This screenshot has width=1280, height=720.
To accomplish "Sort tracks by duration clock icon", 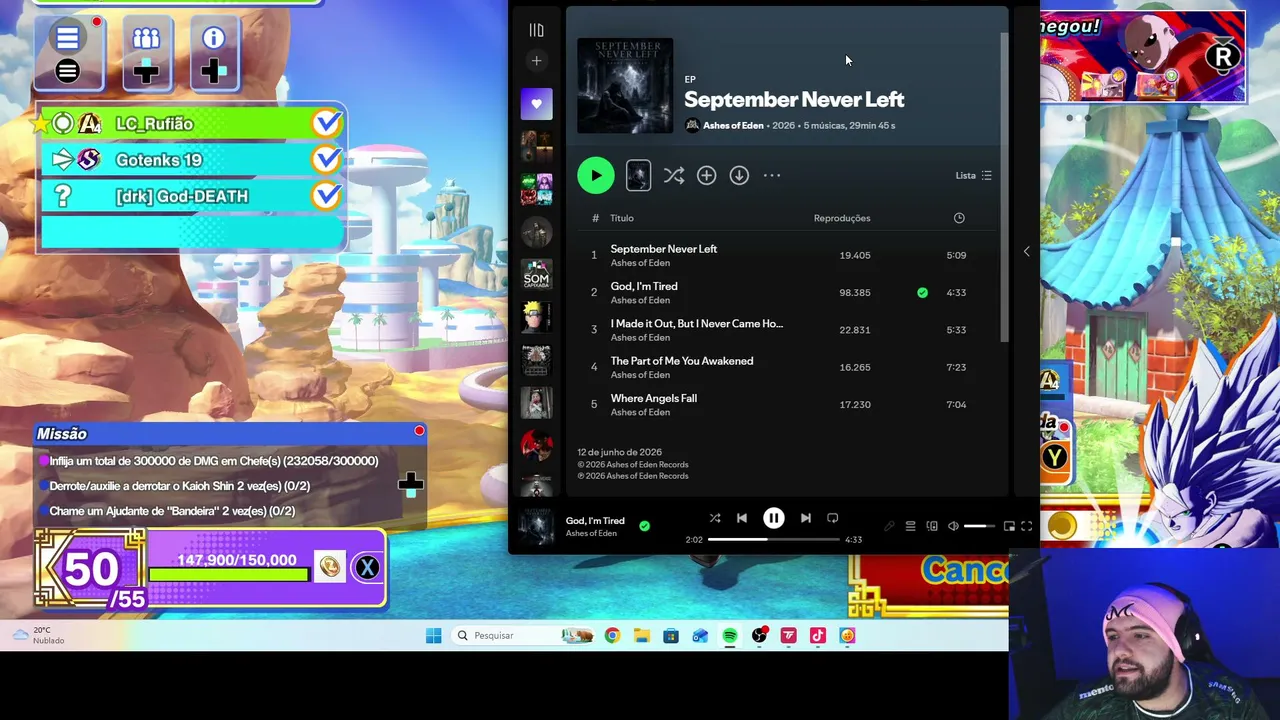I will 959,218.
